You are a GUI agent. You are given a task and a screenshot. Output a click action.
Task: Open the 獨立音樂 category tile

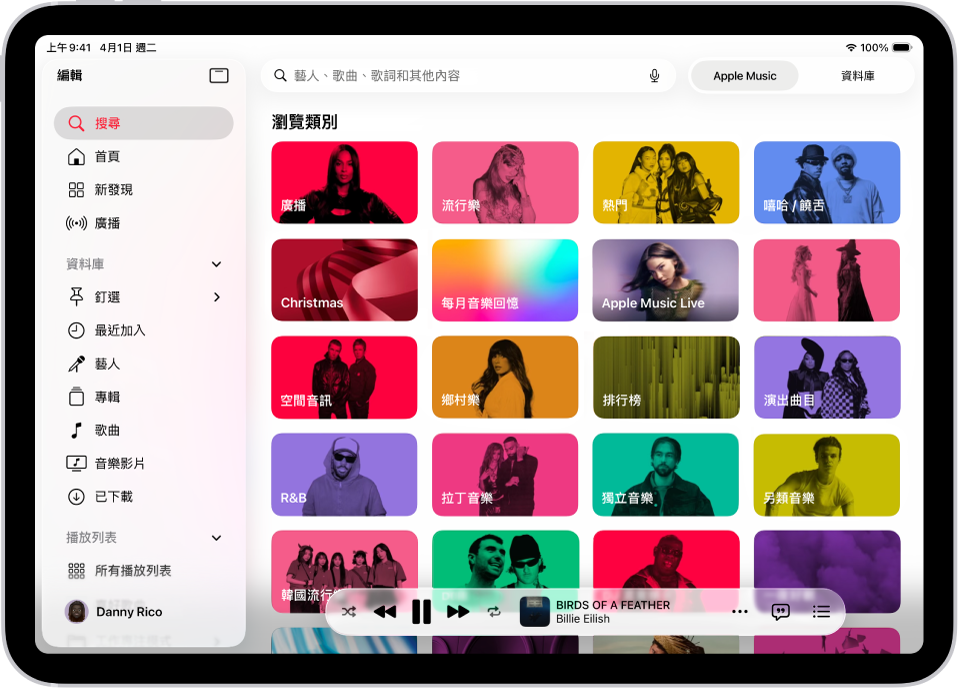pyautogui.click(x=666, y=475)
